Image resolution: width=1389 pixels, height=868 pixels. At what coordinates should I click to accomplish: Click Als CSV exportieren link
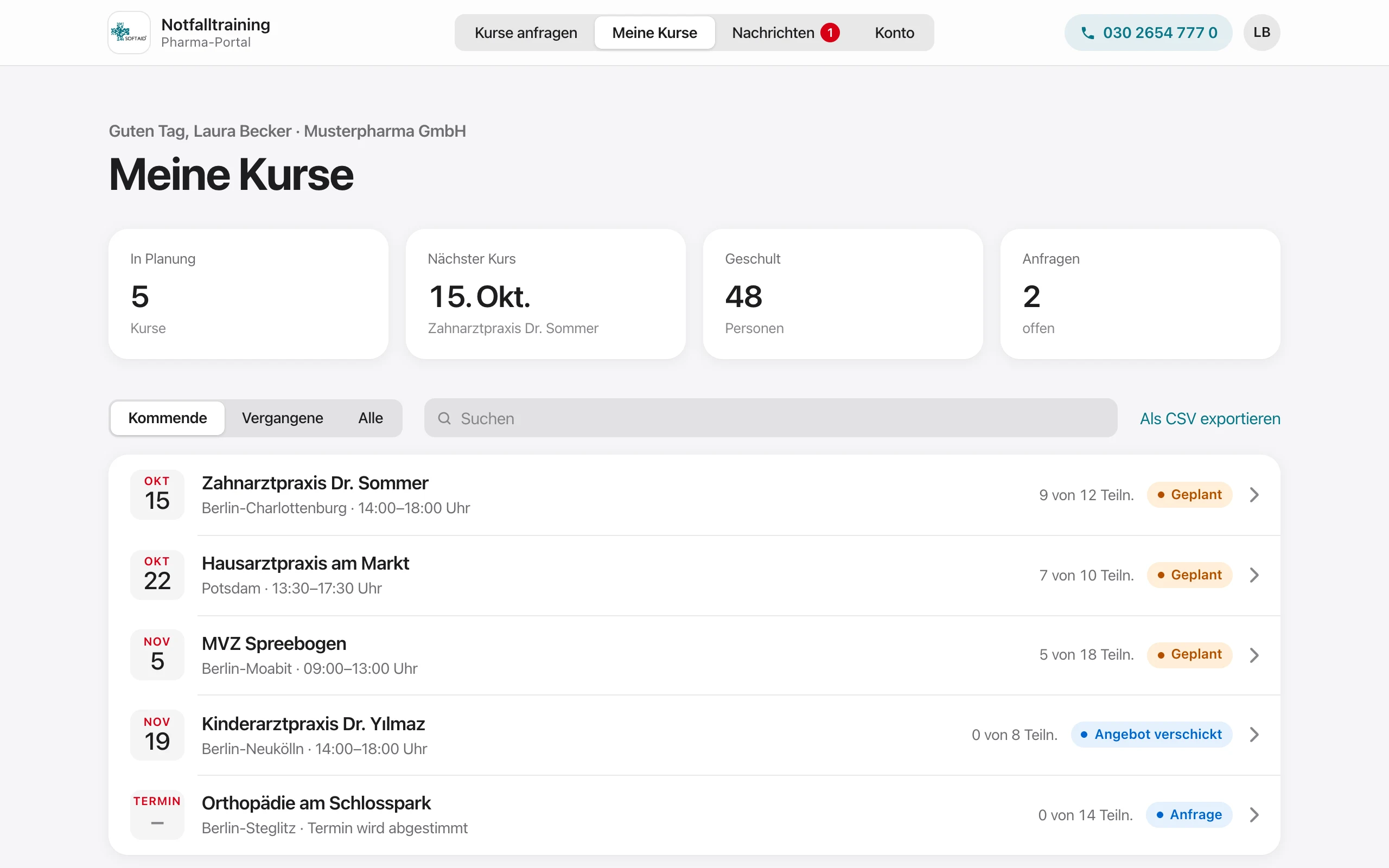pyautogui.click(x=1210, y=418)
